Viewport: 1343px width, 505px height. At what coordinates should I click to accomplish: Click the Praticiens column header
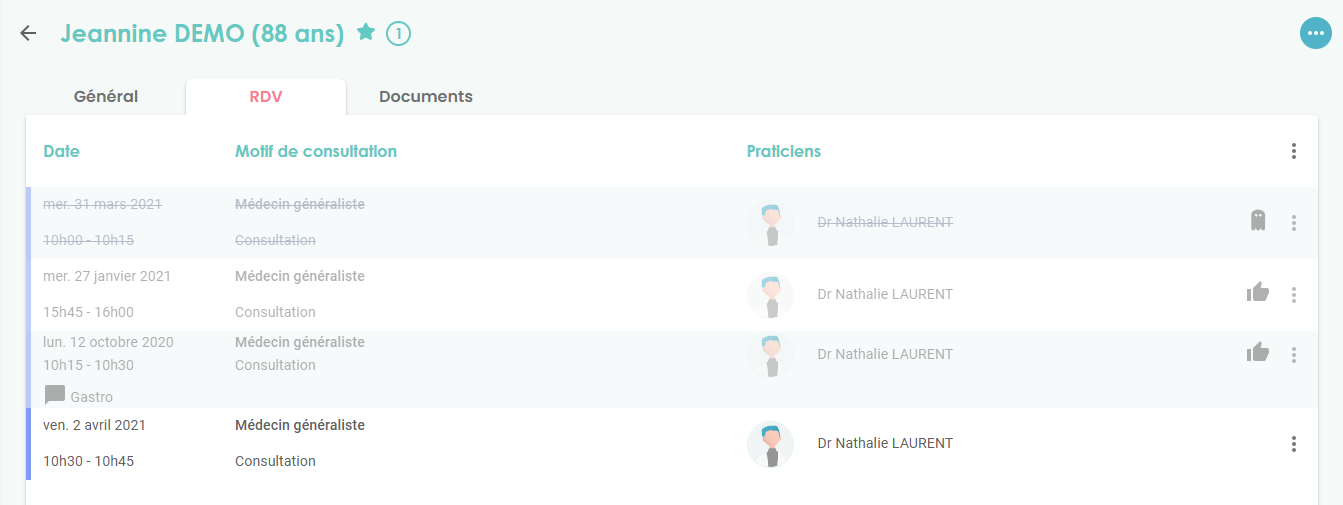tap(784, 152)
